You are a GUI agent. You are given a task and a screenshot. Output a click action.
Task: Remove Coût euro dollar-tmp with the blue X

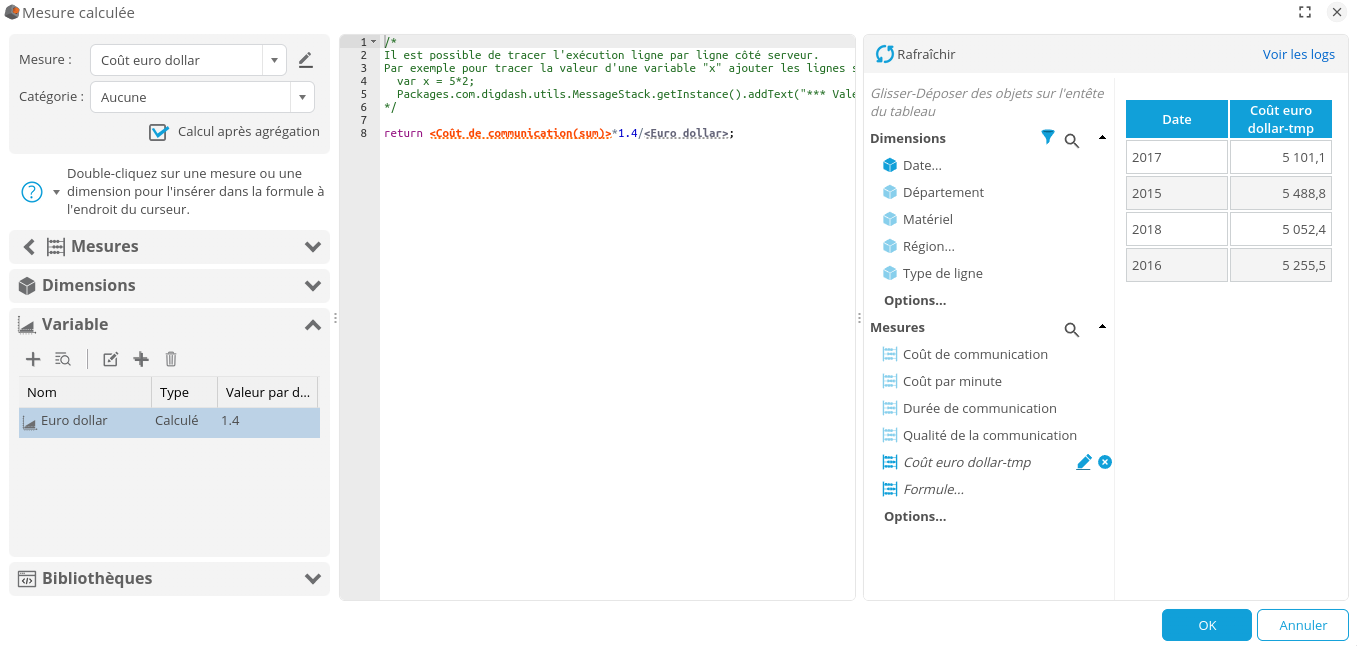[1105, 462]
